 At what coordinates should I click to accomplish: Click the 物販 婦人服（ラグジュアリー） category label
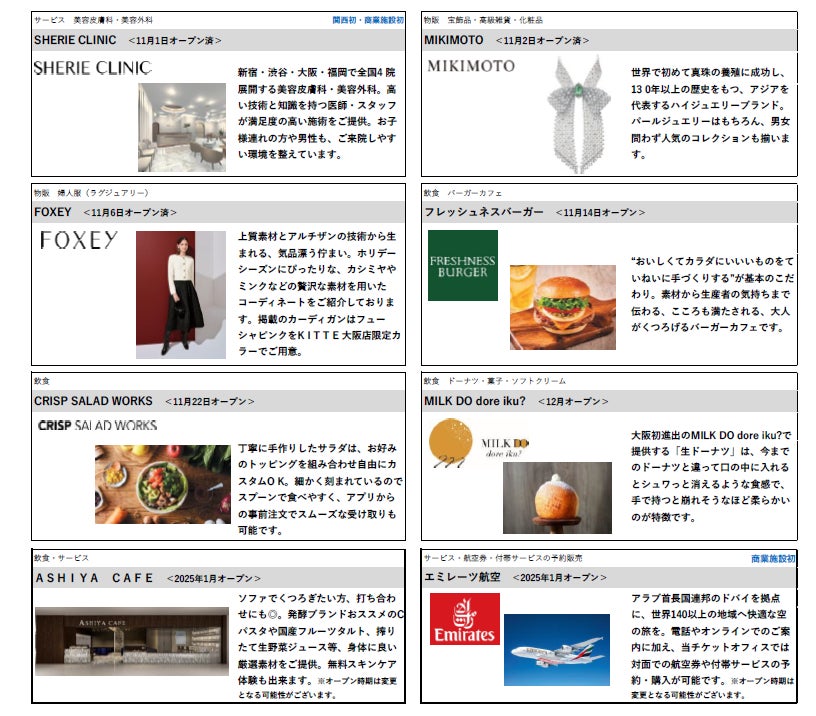pos(92,193)
